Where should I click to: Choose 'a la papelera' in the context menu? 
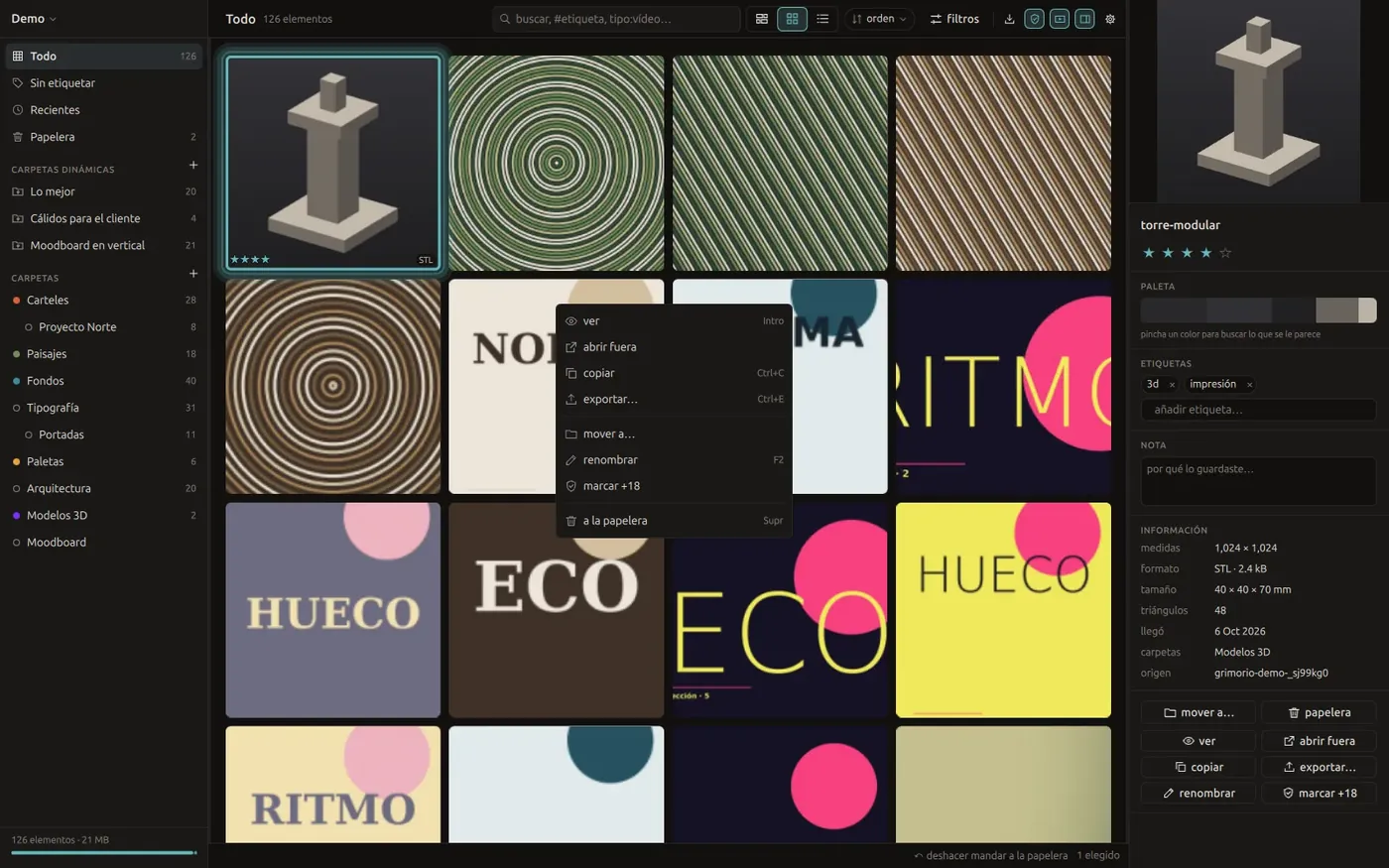[674, 521]
